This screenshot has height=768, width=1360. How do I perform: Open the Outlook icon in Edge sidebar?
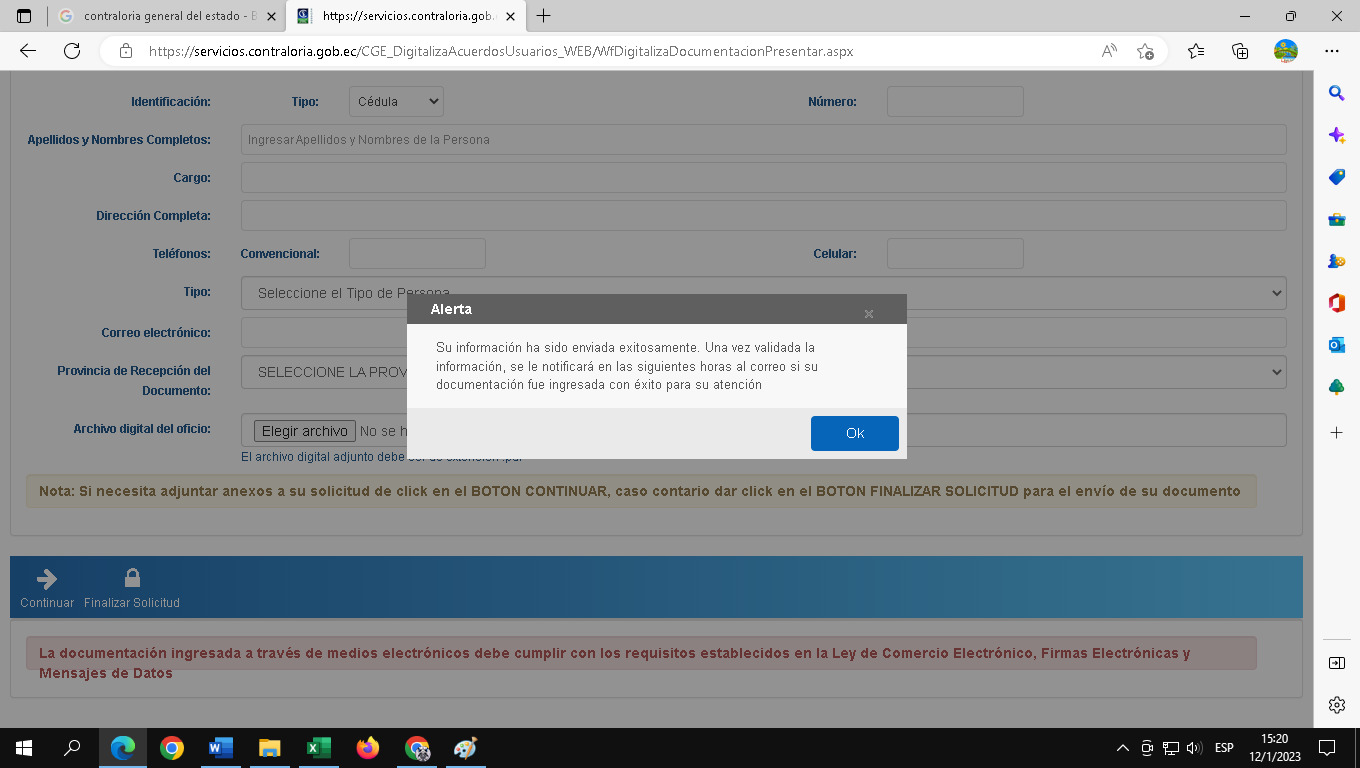coord(1336,345)
